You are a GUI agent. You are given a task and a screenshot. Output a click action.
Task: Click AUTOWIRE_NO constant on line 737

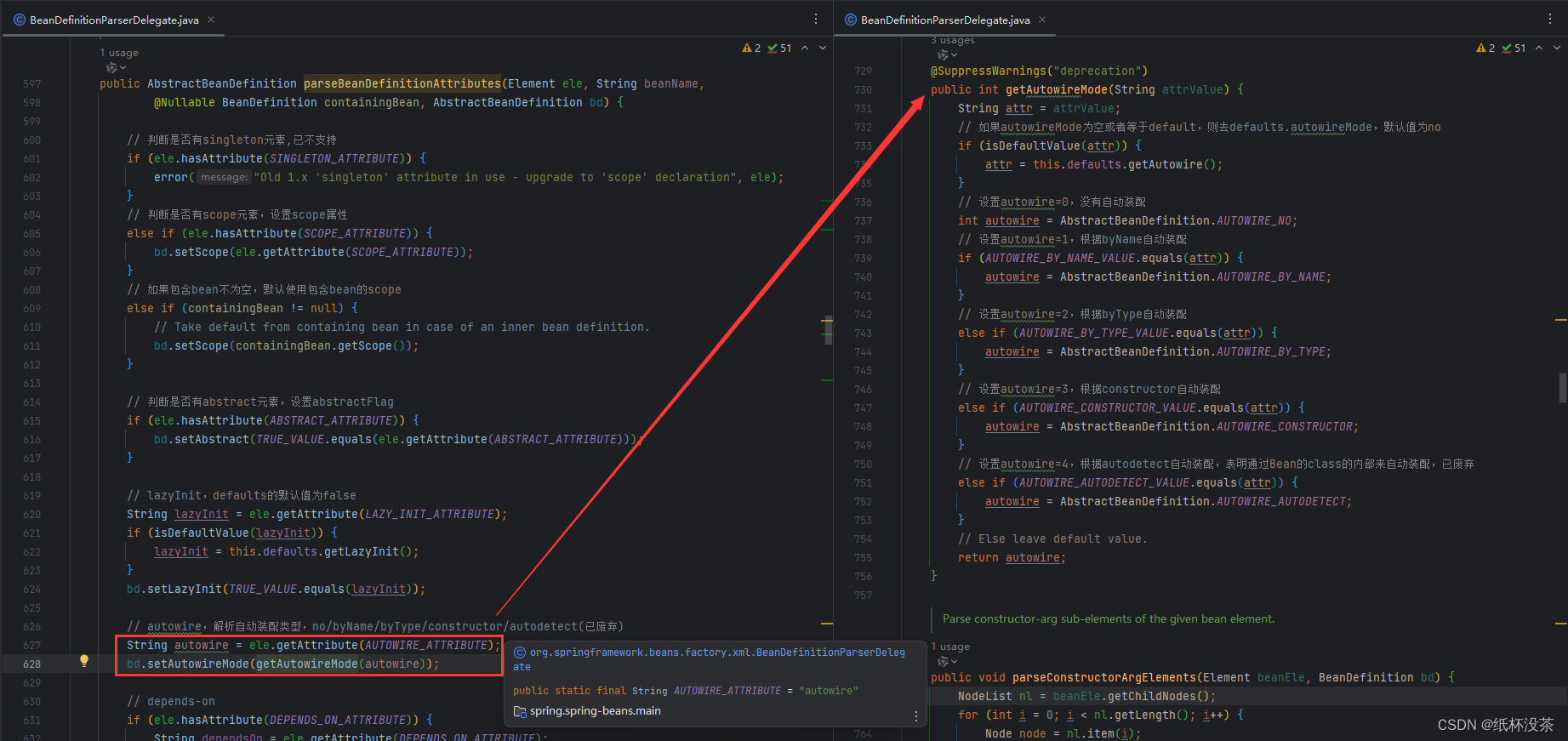(1254, 220)
